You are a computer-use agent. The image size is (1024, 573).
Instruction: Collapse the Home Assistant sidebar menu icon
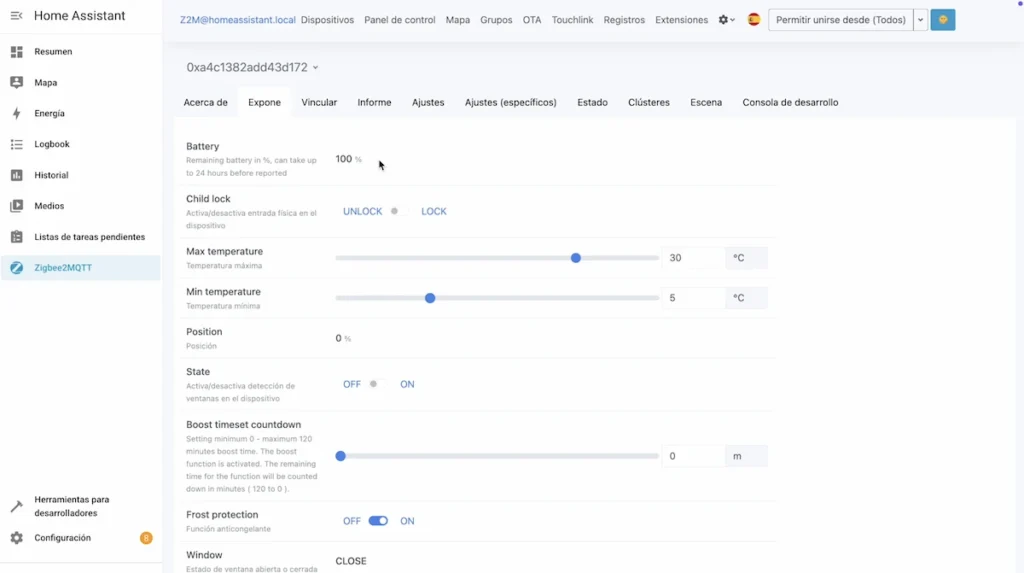coord(16,16)
